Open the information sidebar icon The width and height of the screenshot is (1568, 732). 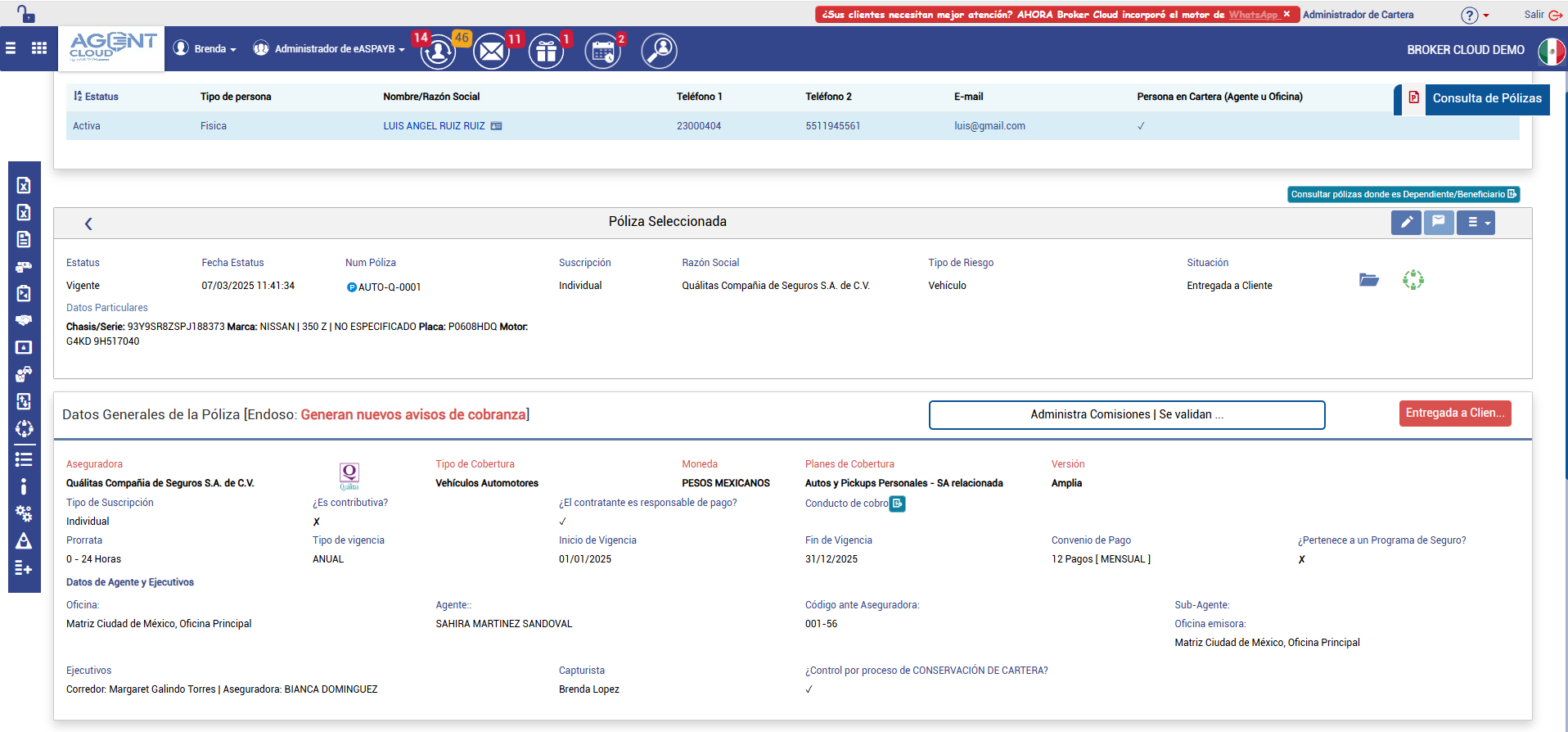pos(24,486)
